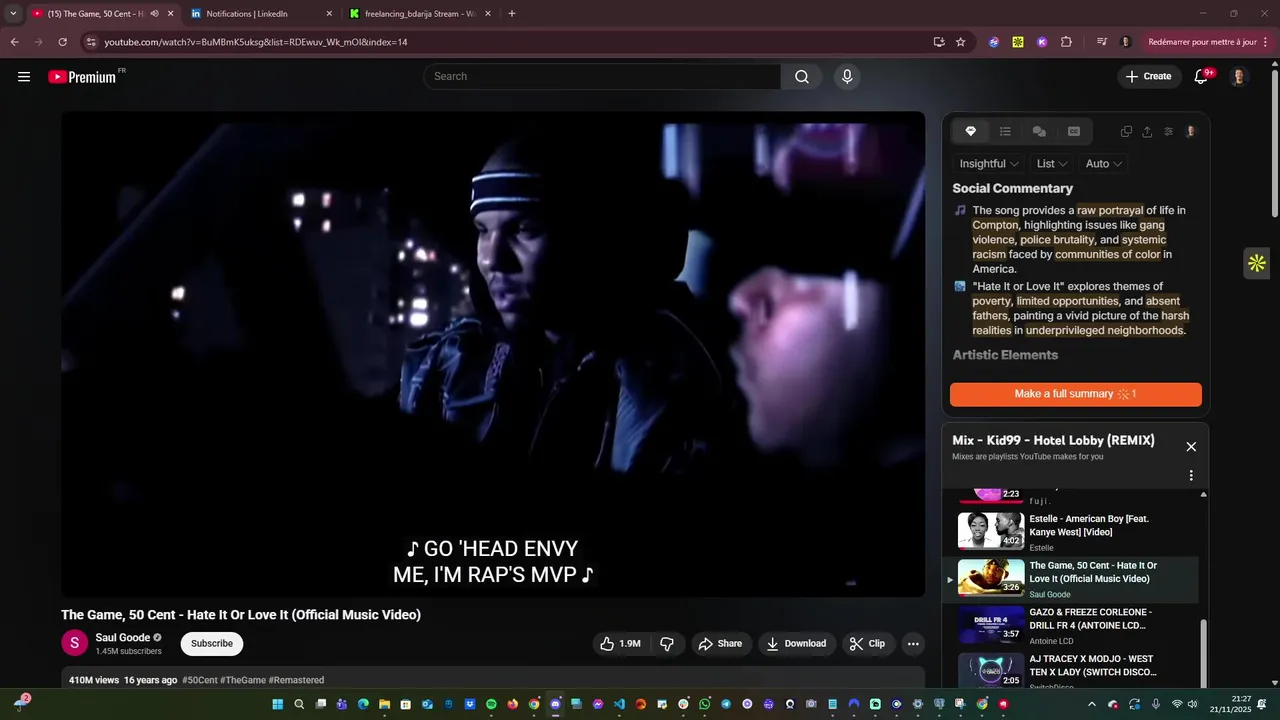
Task: Switch to the chat bubbles tab in summary panel
Action: [x=1039, y=131]
